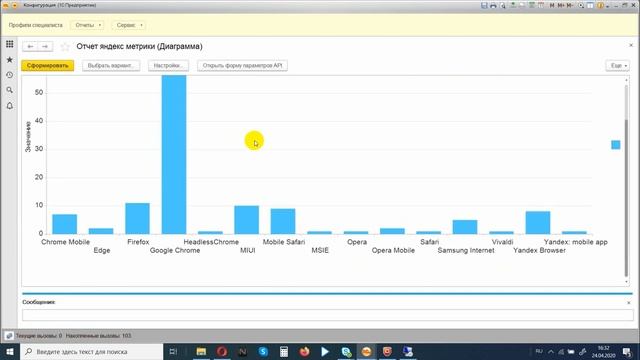Open the Еще dropdown button
Viewport: 640px width, 360px height.
coord(618,66)
